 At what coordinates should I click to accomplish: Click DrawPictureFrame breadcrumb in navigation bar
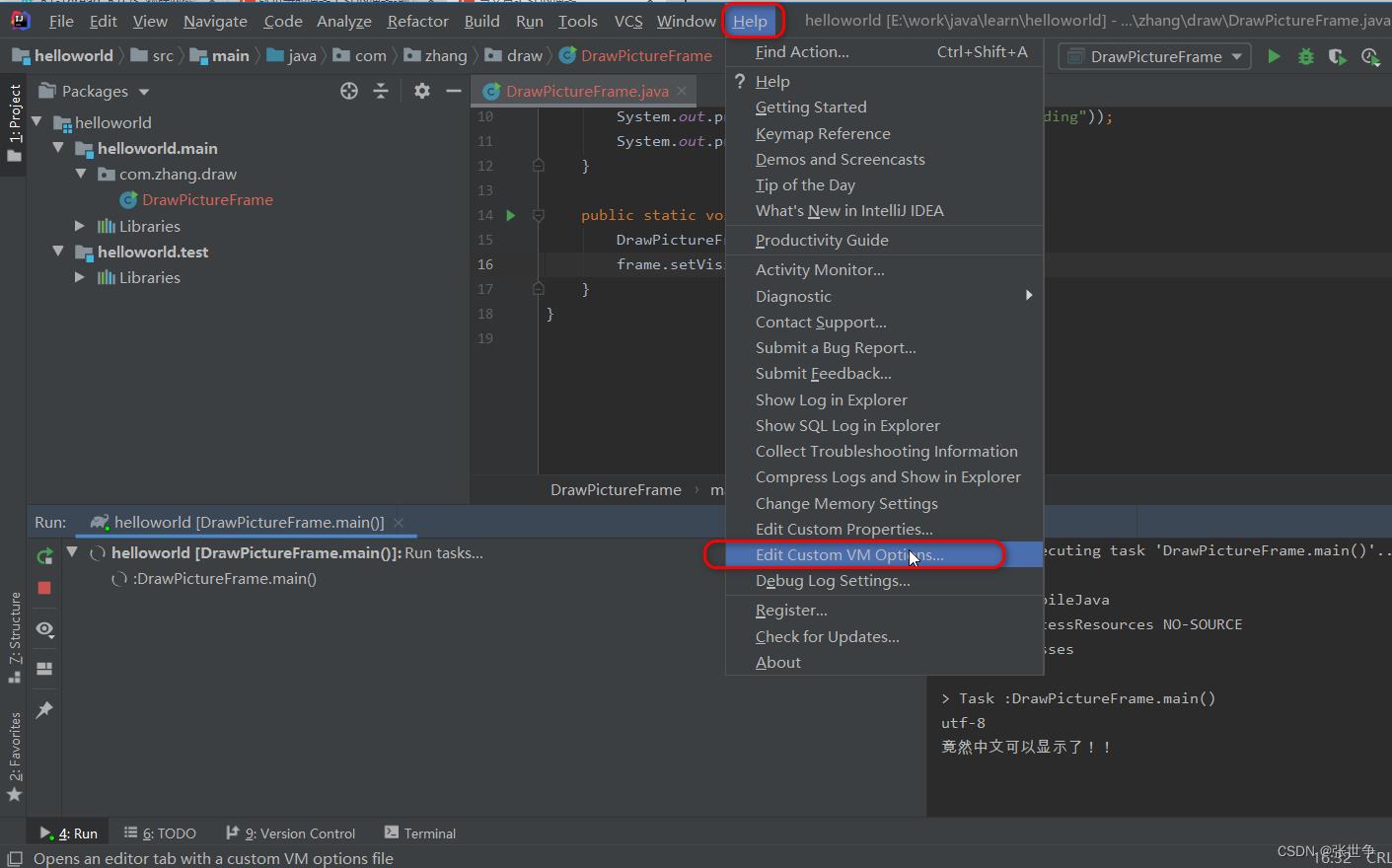[x=636, y=55]
